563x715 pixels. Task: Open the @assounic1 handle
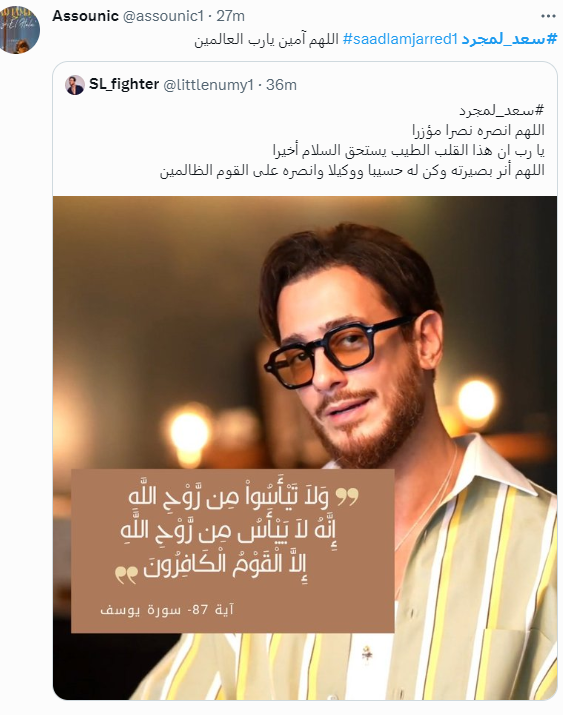pos(163,16)
